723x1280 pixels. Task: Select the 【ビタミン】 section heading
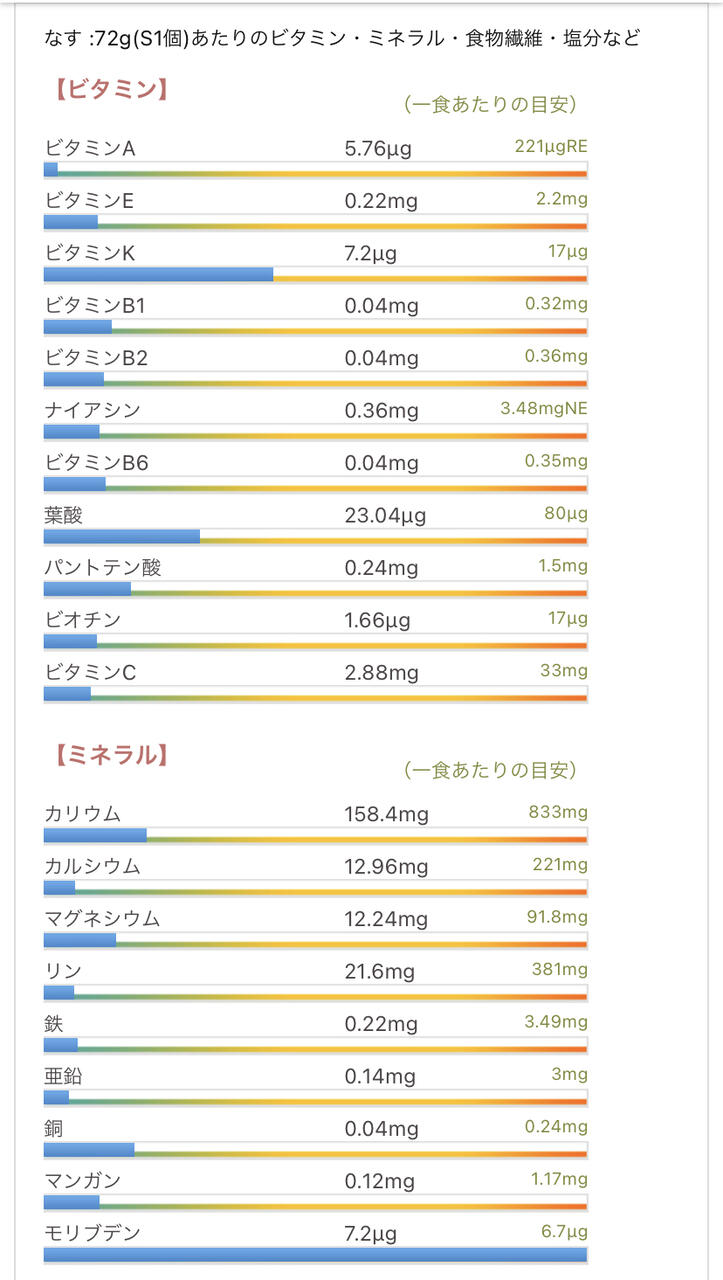(x=109, y=89)
